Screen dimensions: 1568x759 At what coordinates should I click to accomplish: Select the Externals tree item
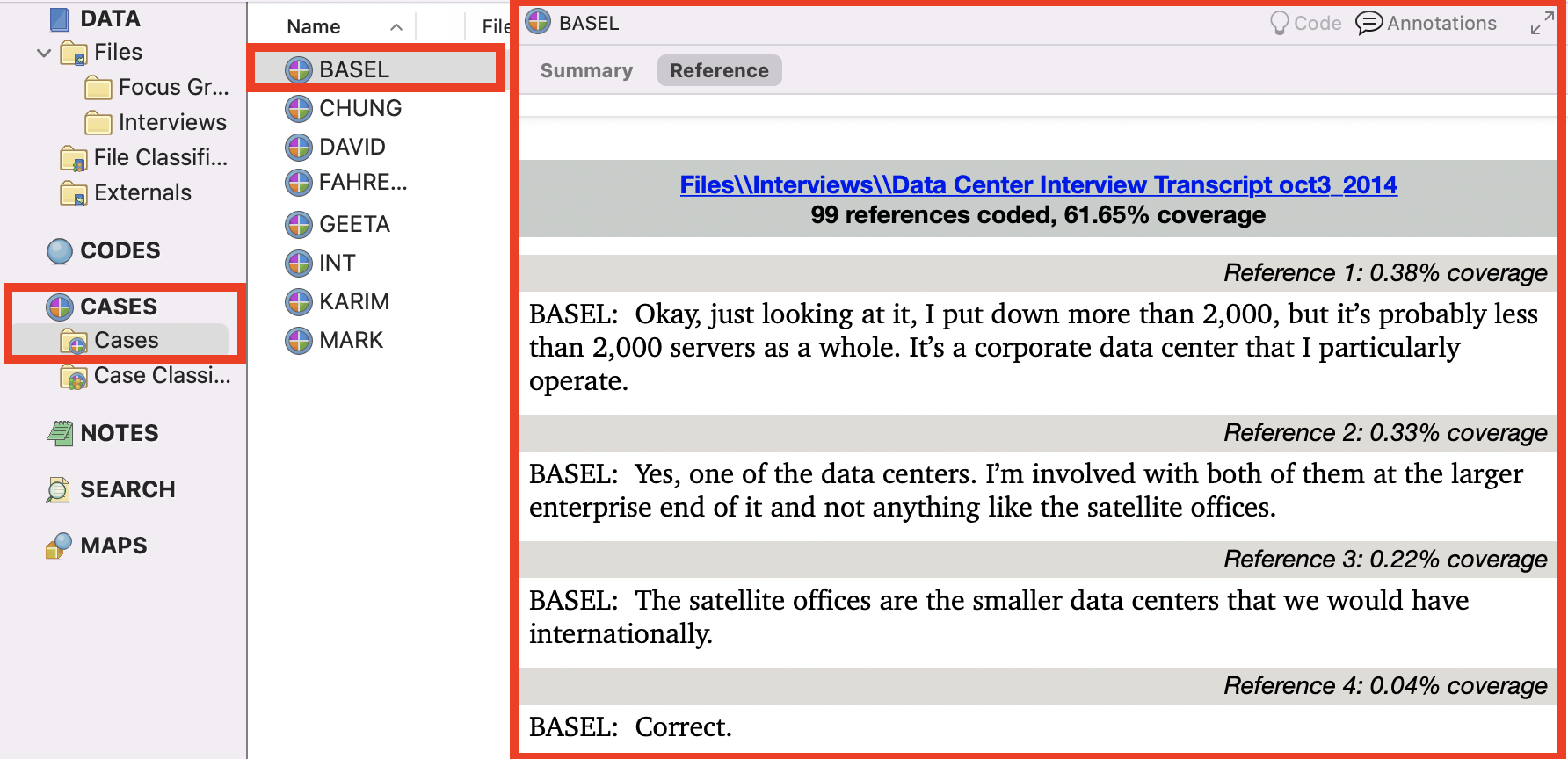click(x=142, y=193)
